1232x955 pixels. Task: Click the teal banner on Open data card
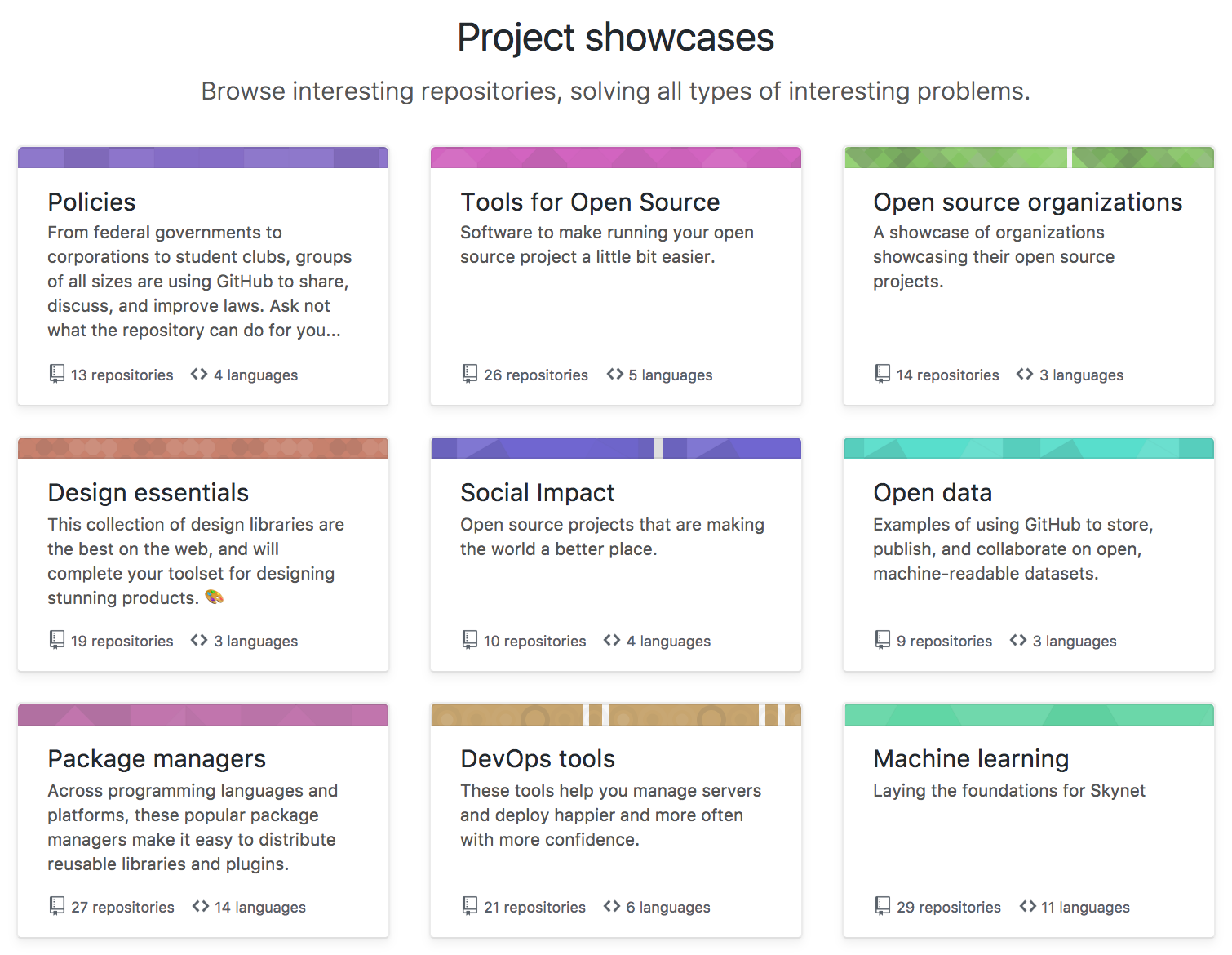tap(1029, 448)
